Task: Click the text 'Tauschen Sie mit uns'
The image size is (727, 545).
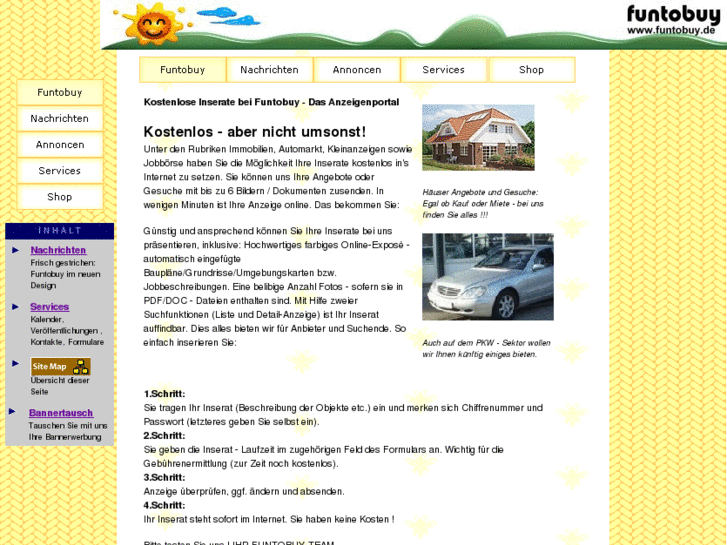Action: click(68, 425)
